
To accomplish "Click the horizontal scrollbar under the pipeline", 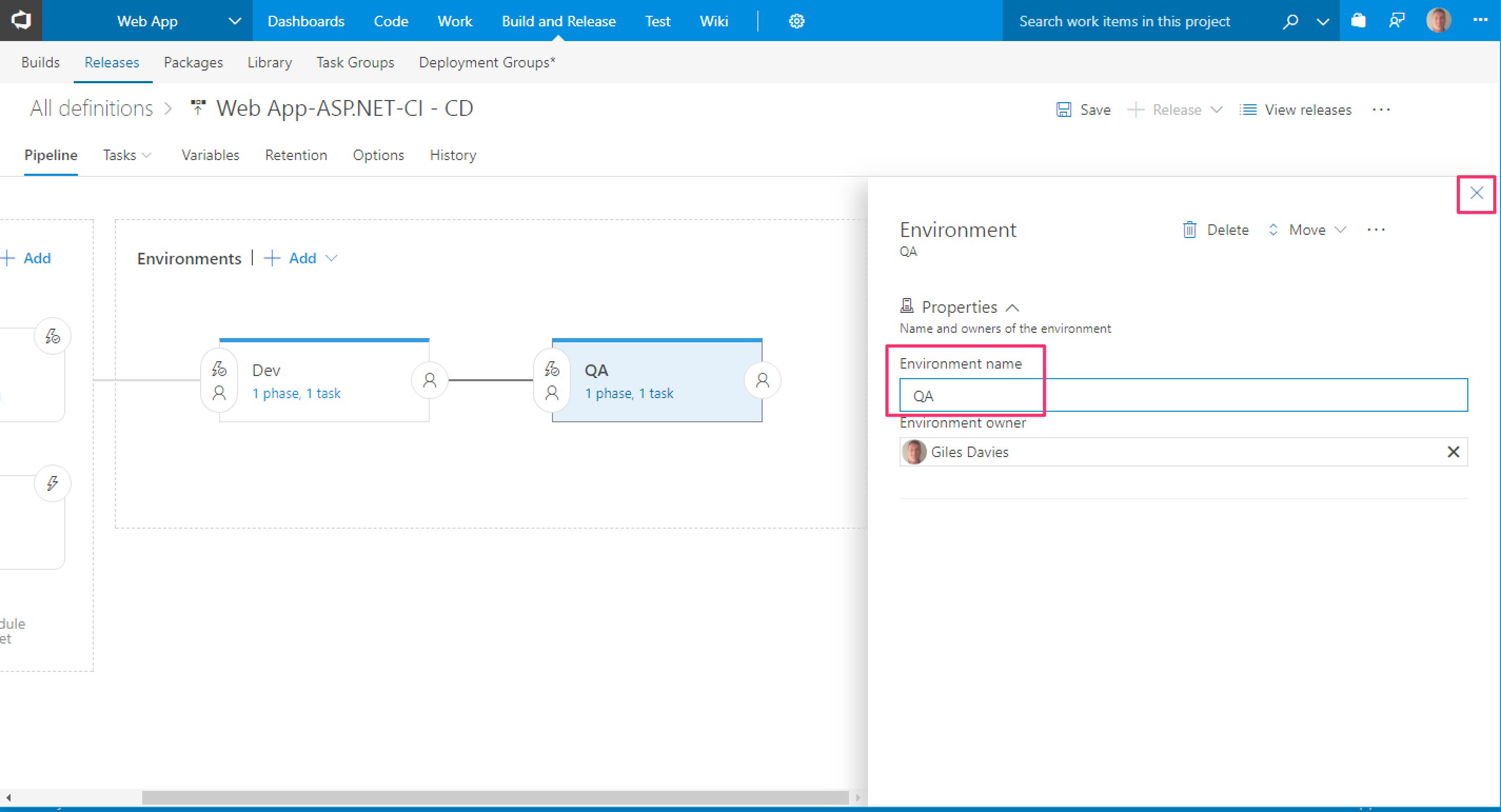I will pyautogui.click(x=495, y=797).
